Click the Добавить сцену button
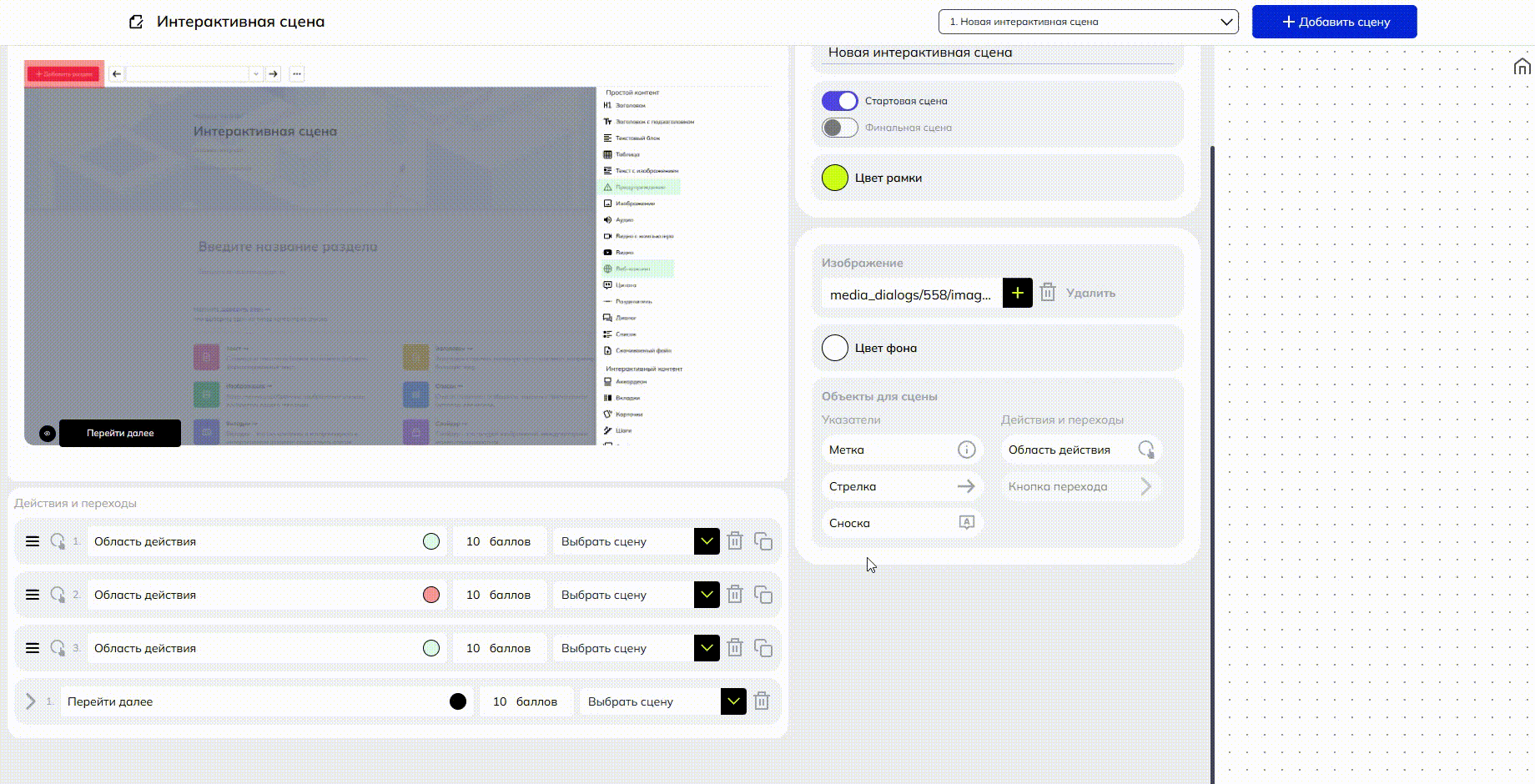The width and height of the screenshot is (1535, 784). [x=1334, y=22]
